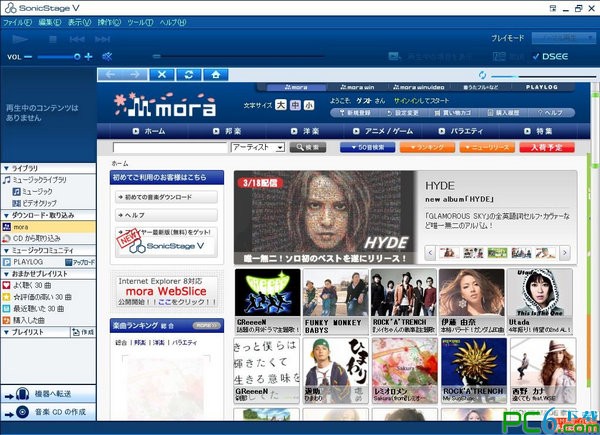600x435 pixels.
Task: Set text size to 中
Action: 295,105
